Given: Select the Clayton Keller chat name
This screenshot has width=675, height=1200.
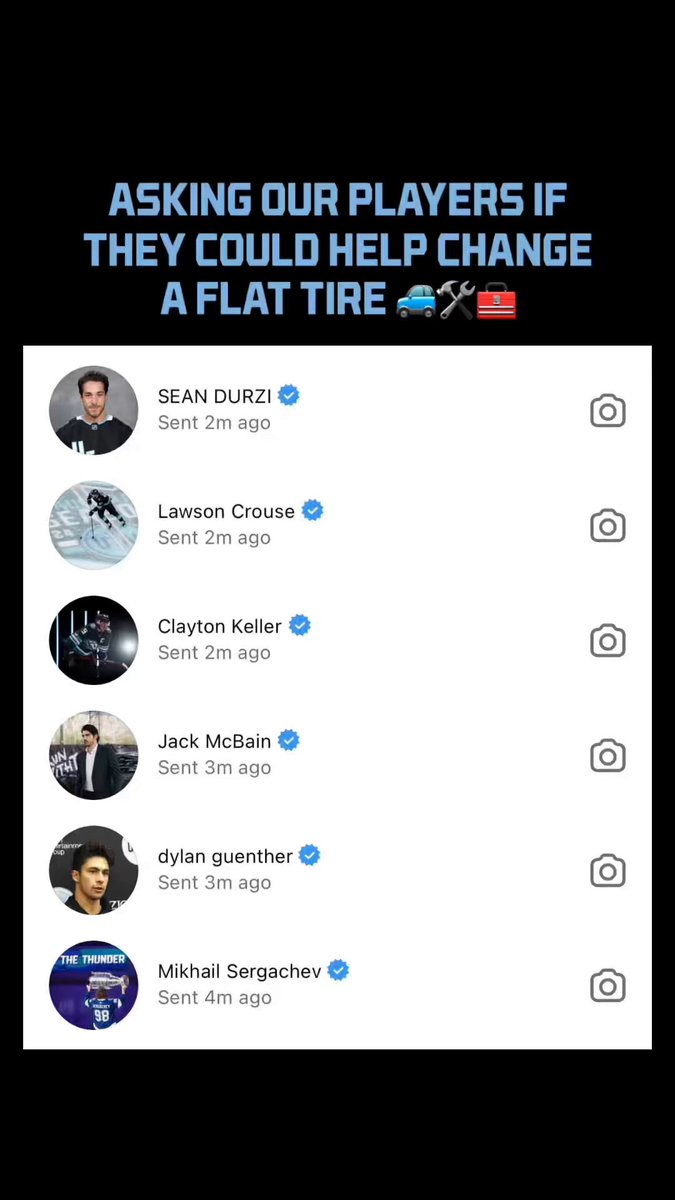Looking at the screenshot, I should point(219,627).
